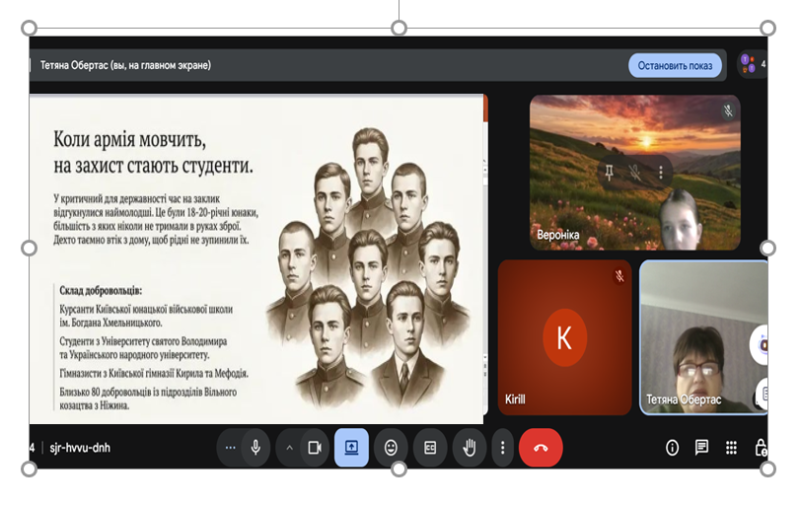The height and width of the screenshot is (507, 800).
Task: Open more options vertical dots in control bar
Action: click(x=503, y=448)
